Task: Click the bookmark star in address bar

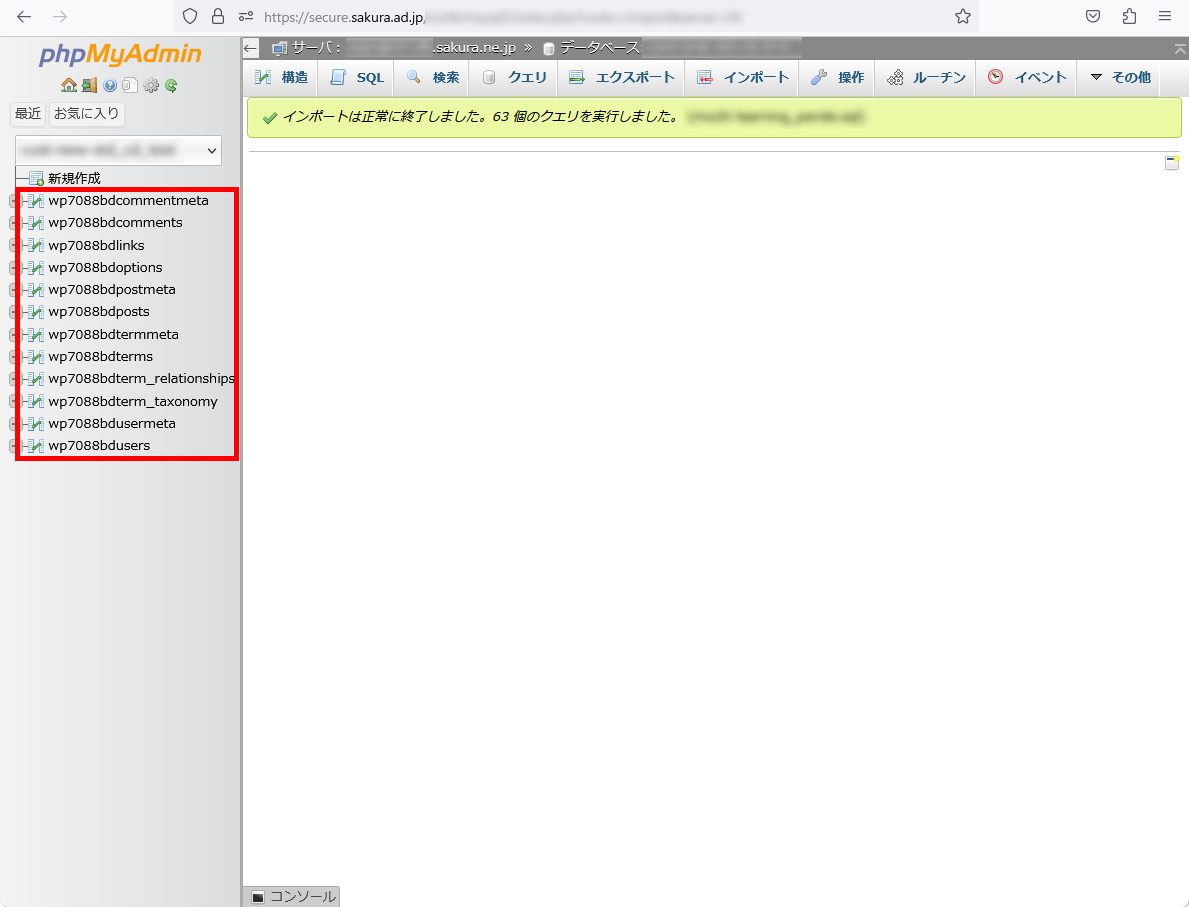Action: point(962,16)
